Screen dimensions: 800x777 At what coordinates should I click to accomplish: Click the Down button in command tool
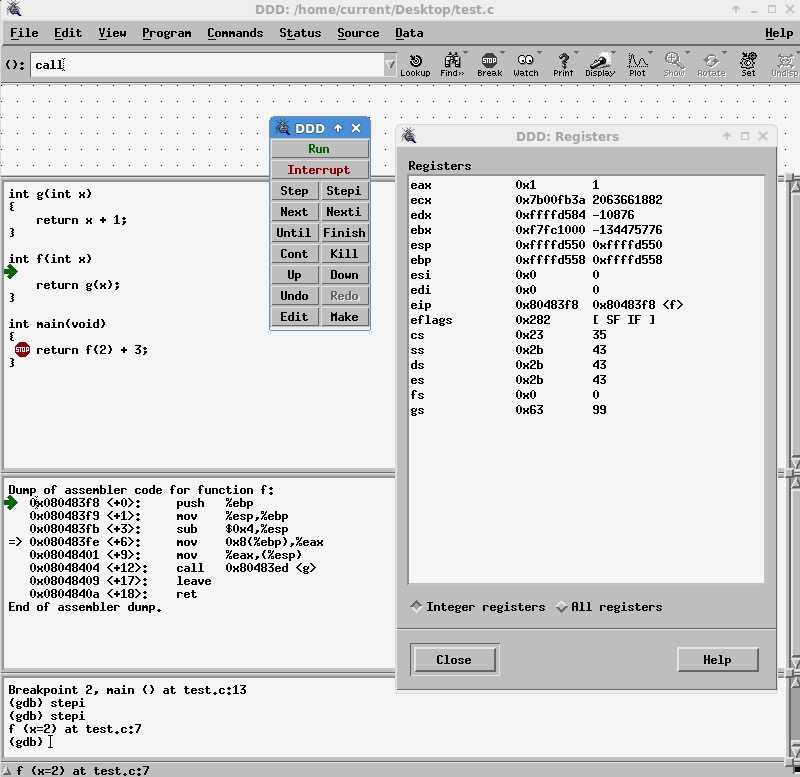tap(344, 274)
